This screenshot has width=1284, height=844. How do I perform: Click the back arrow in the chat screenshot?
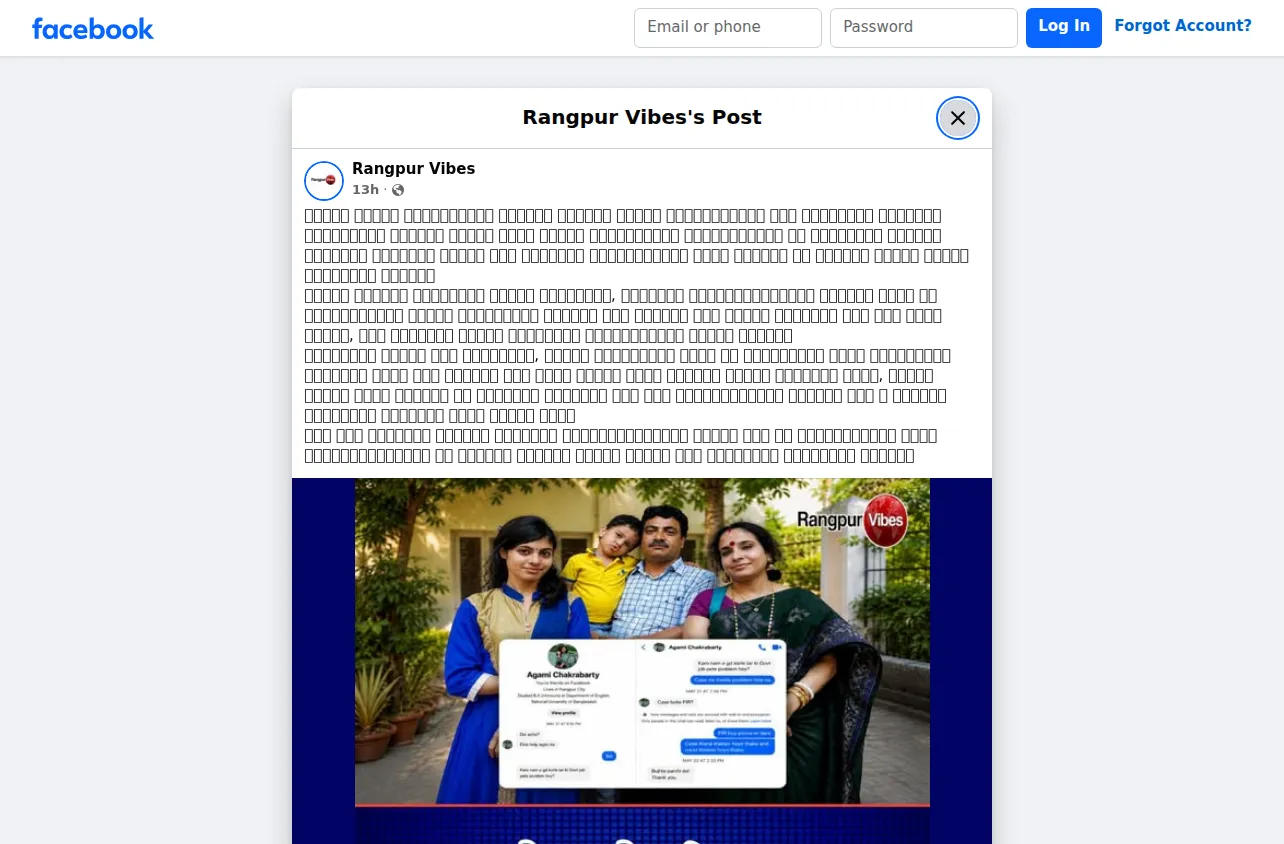pyautogui.click(x=643, y=647)
